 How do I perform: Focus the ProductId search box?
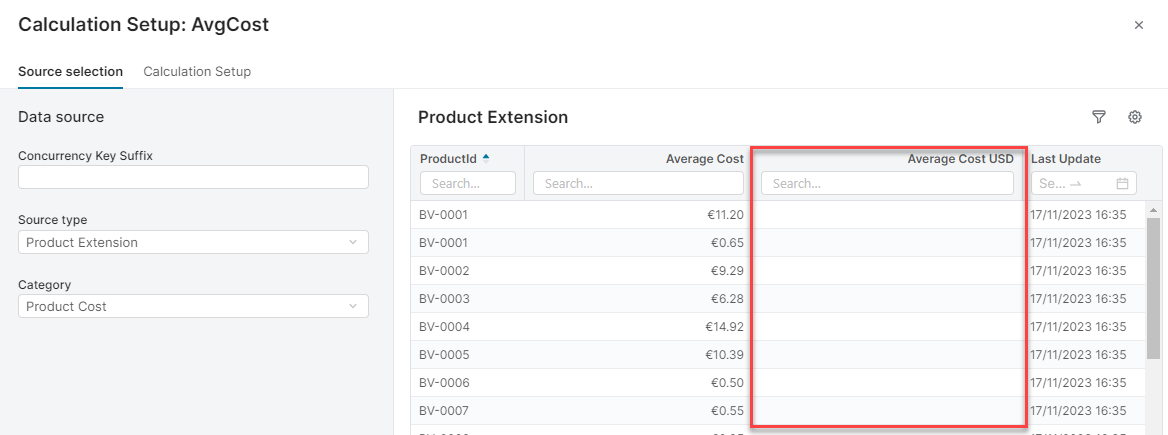[468, 184]
